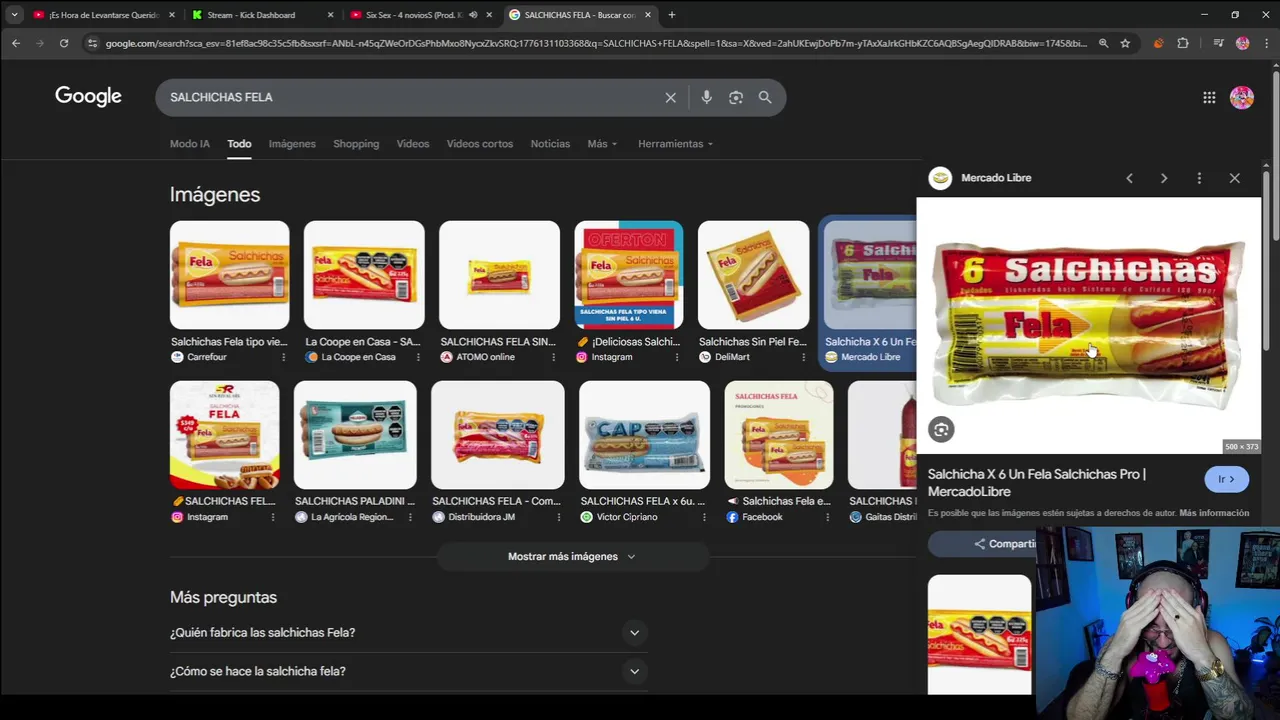Zoom icon in the address bar

point(1103,43)
